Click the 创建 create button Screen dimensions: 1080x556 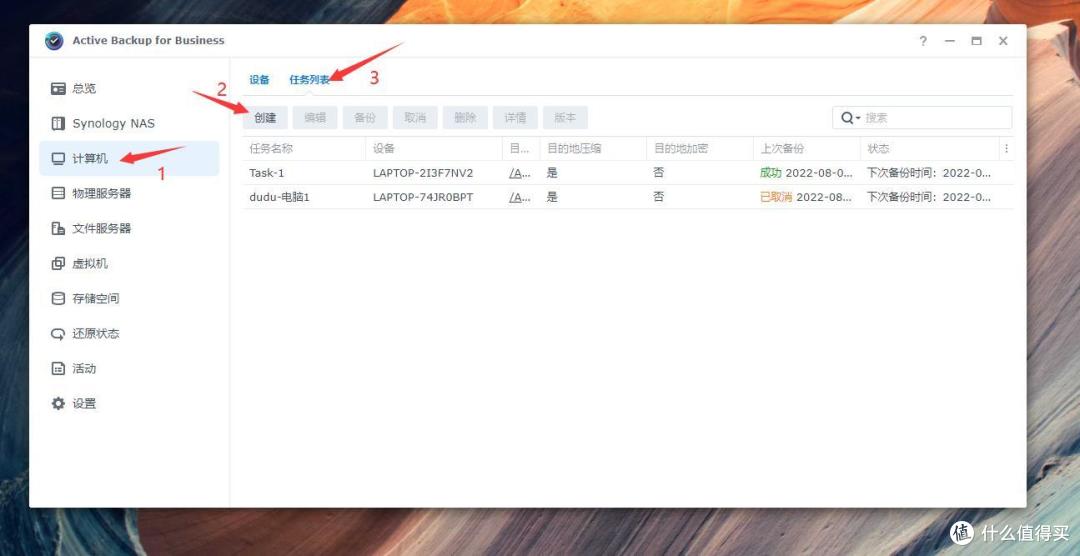pos(265,118)
